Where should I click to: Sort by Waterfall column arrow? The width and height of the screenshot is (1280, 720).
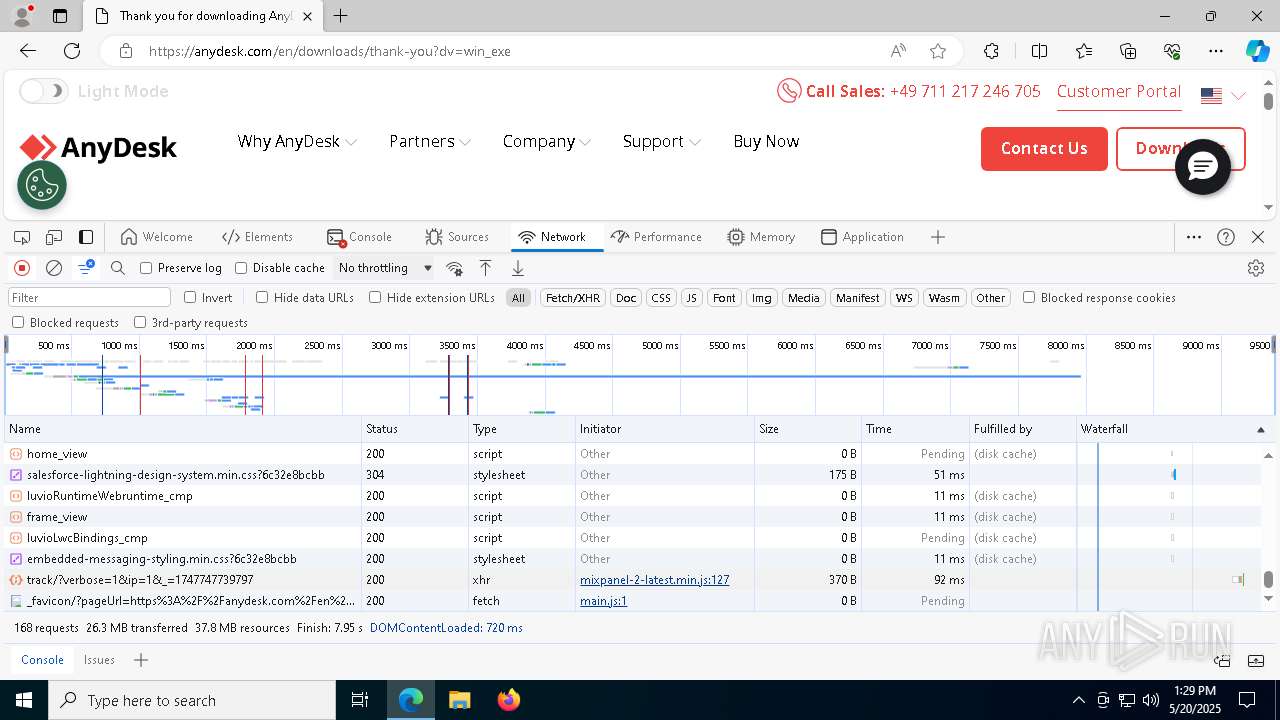[1260, 429]
